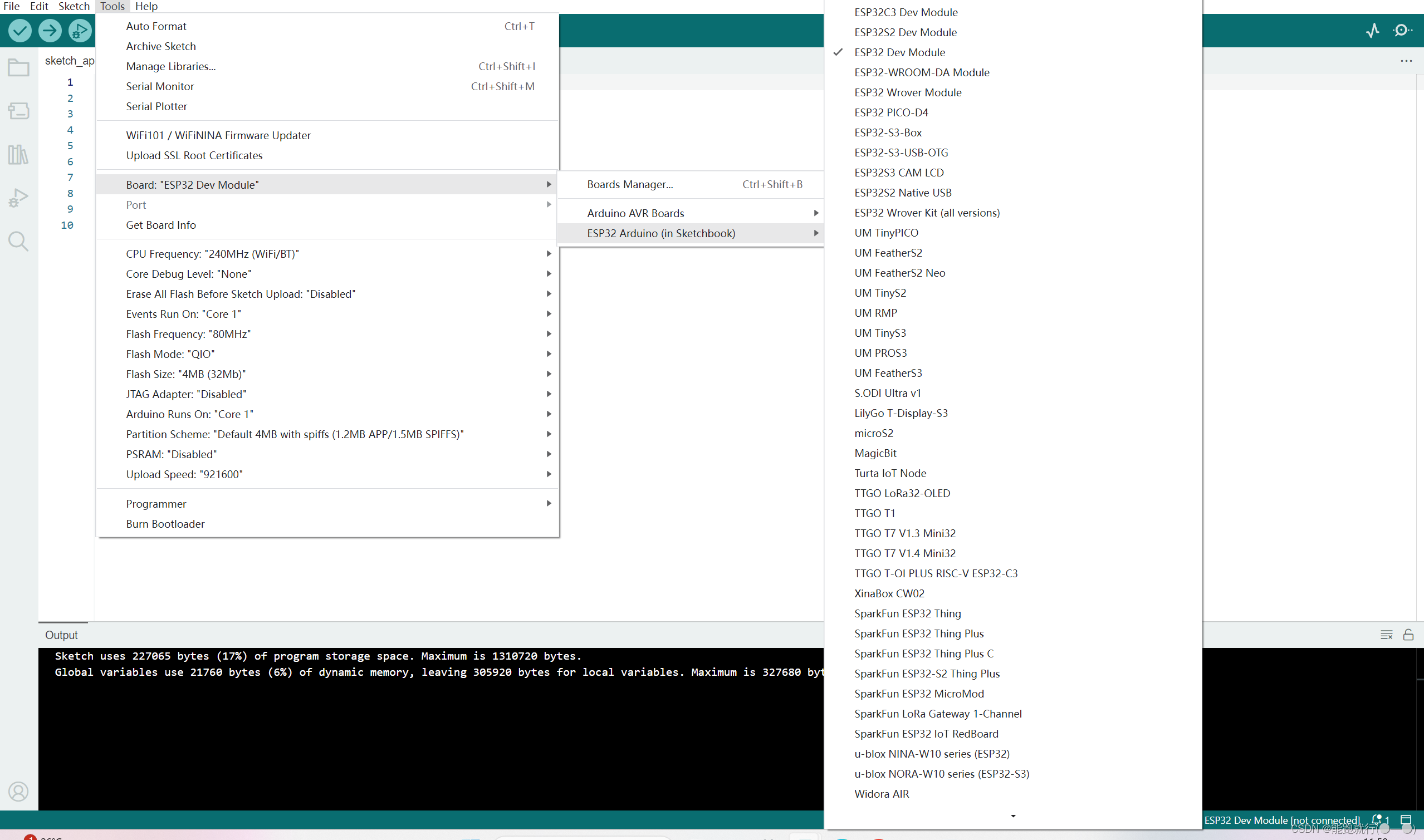Open the Sketch menu
Viewport: 1424px width, 840px height.
[x=74, y=6]
